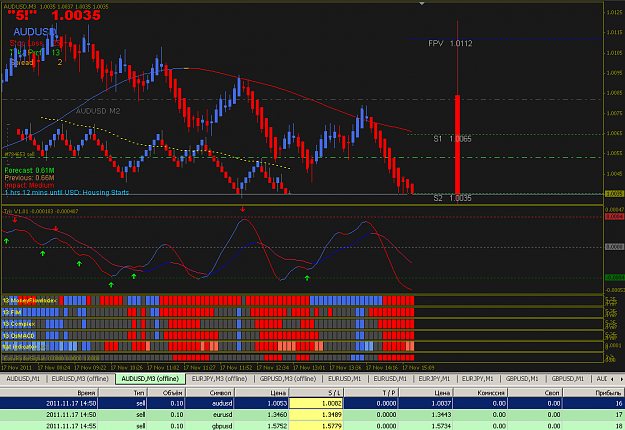
Task: Click the tab strip scroll-right arrow
Action: tap(621, 379)
